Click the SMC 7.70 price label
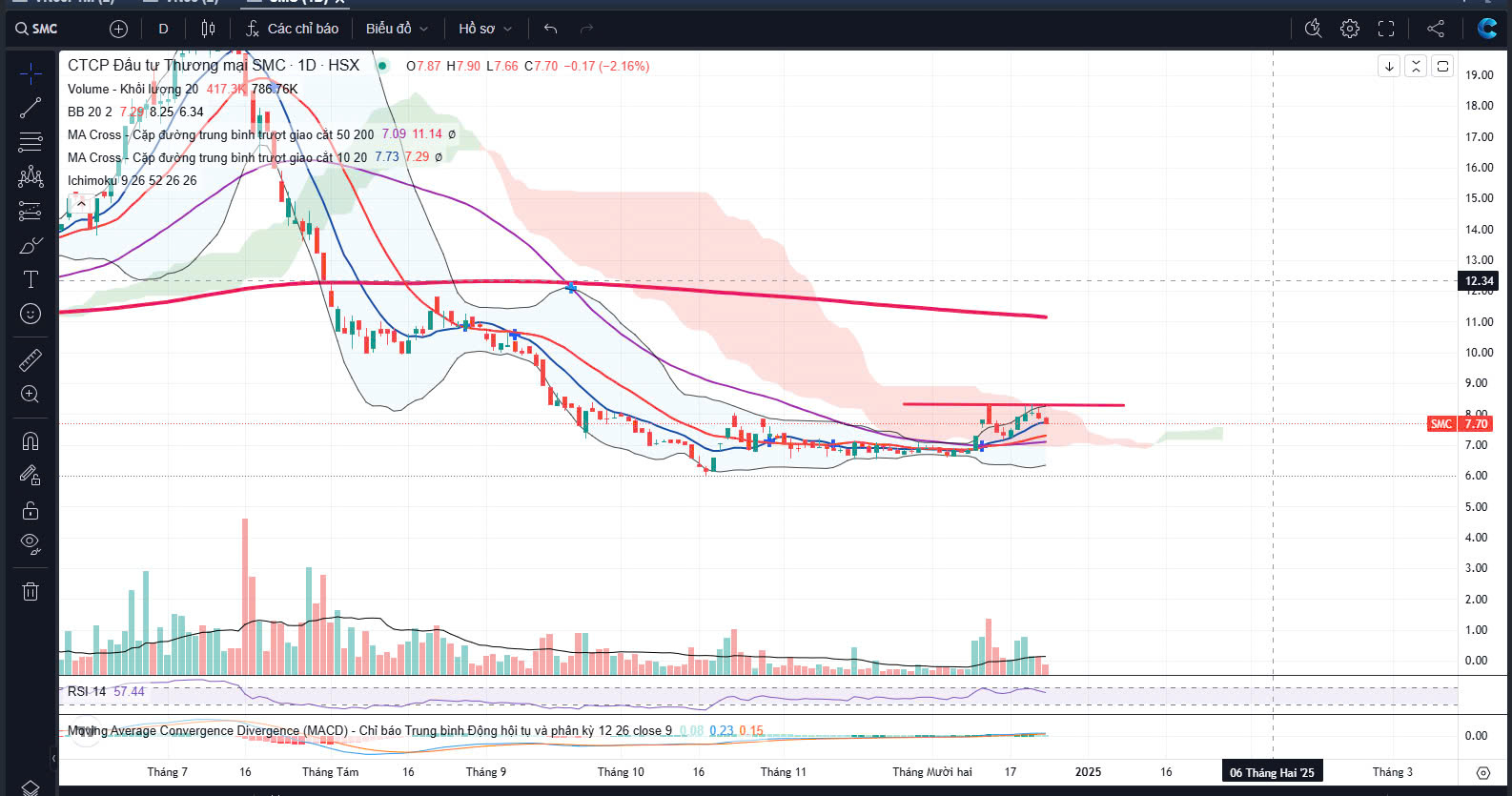Screen dimensions: 1512x796 click(x=1460, y=424)
